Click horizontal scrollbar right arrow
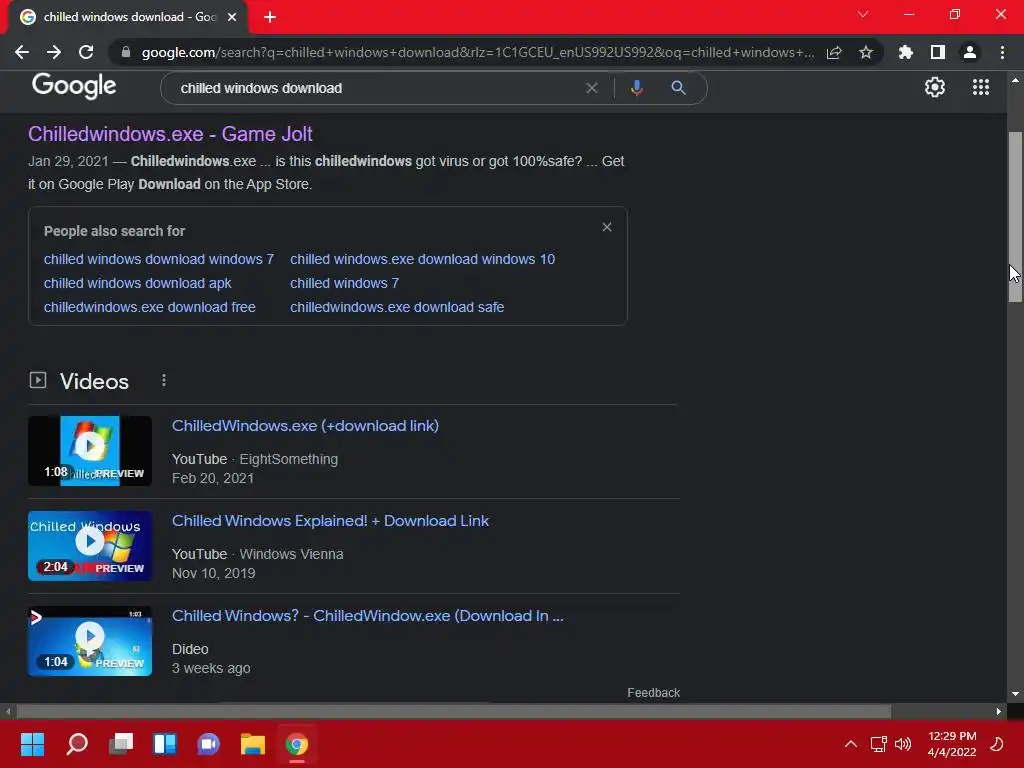Viewport: 1024px width, 768px height. (999, 711)
